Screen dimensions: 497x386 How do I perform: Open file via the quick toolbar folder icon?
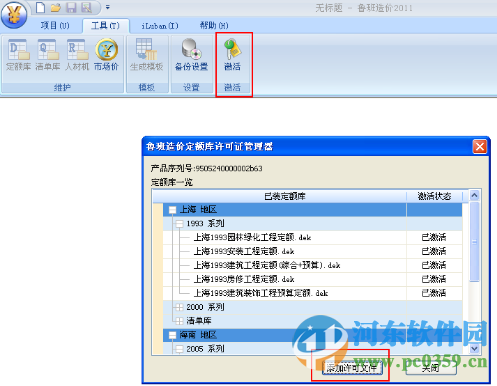coord(56,7)
